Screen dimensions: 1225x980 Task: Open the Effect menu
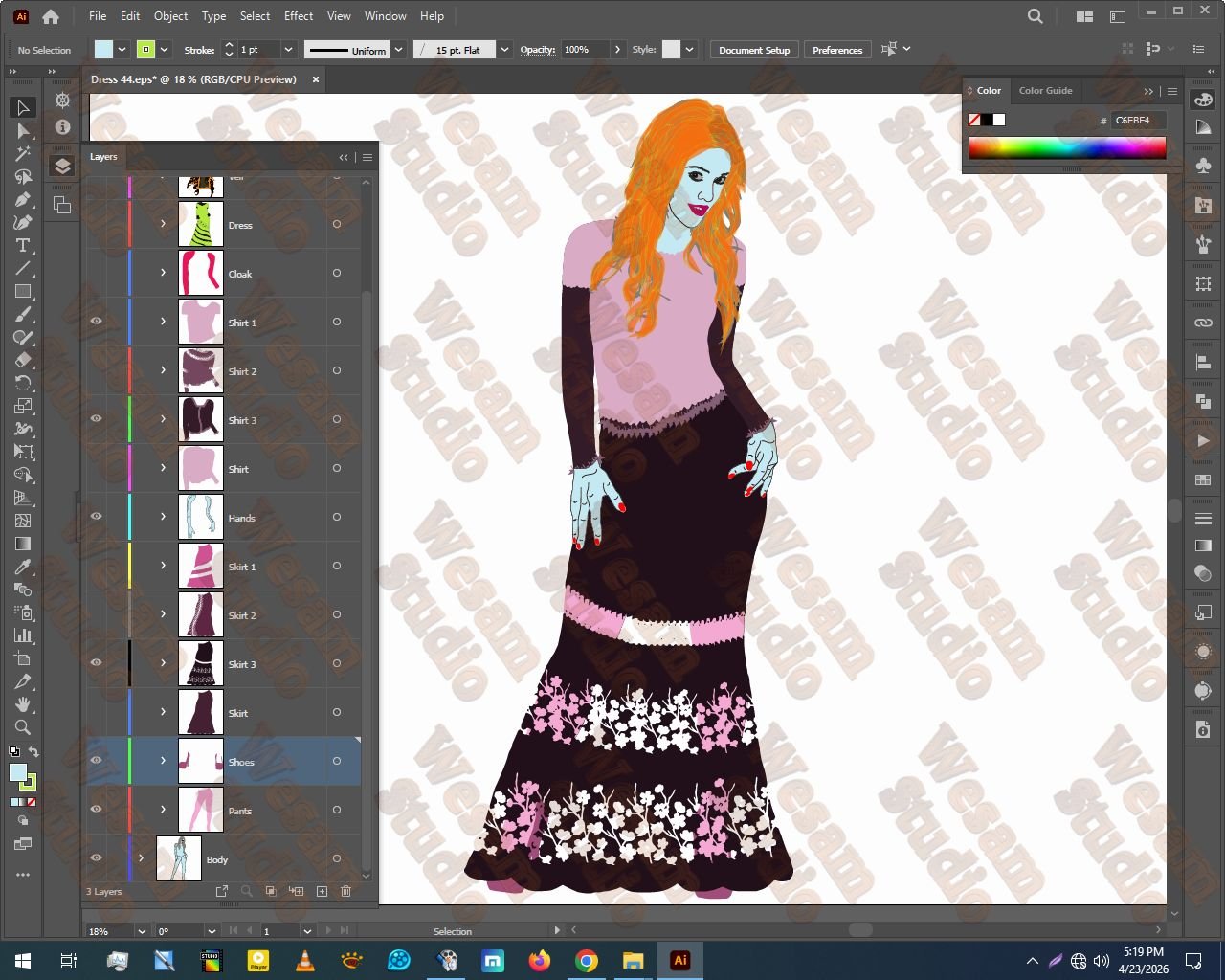pyautogui.click(x=299, y=16)
